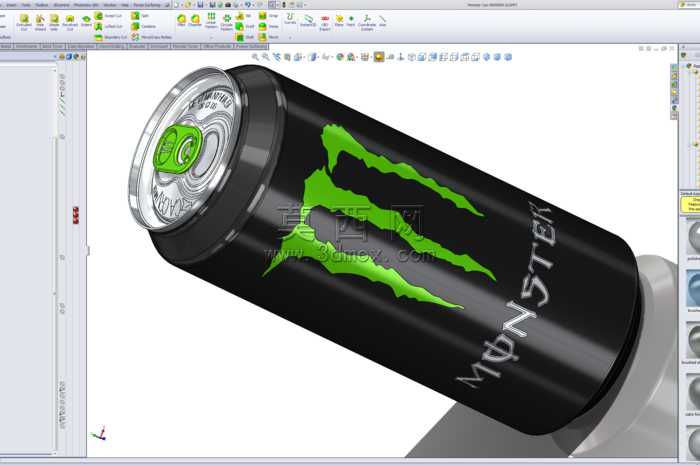This screenshot has height=465, width=700.
Task: Open the Toolbox menu
Action: [42, 4]
